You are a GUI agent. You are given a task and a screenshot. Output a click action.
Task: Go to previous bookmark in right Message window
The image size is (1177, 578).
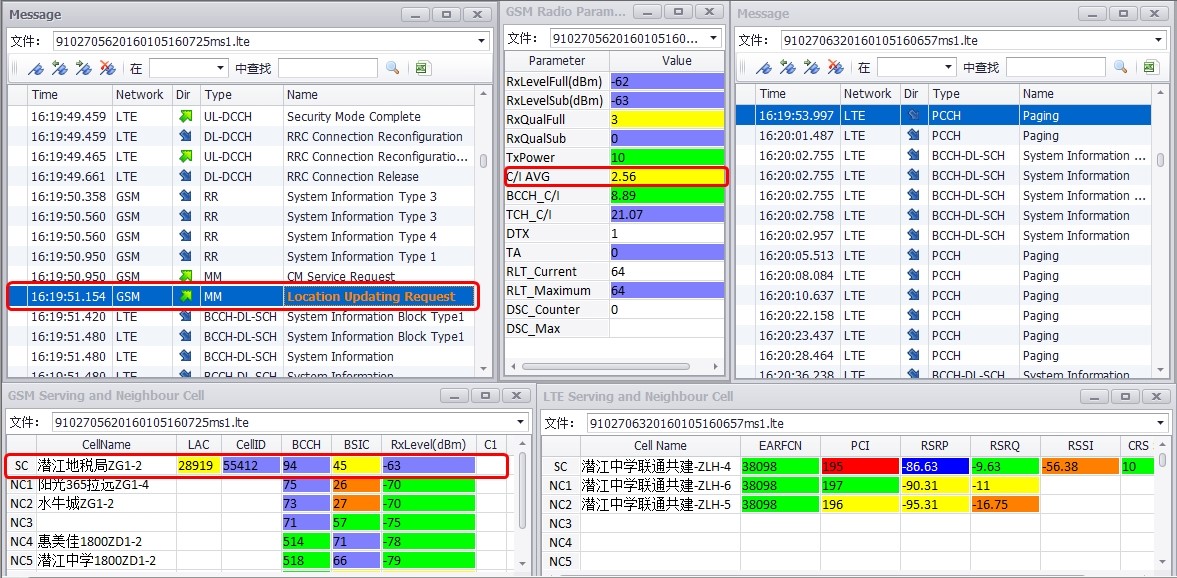[x=787, y=68]
